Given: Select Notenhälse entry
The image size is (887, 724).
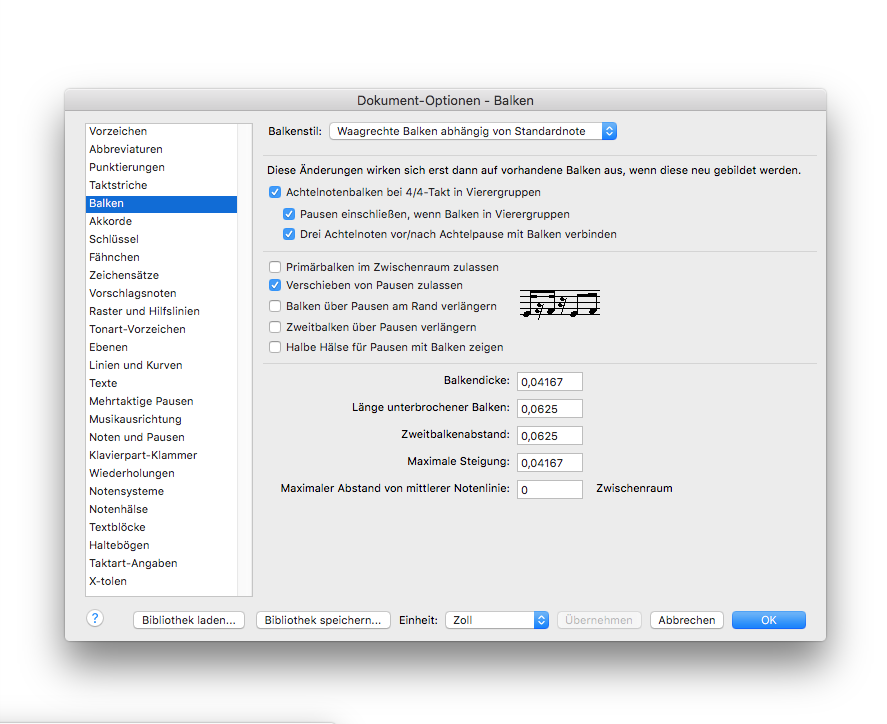Looking at the screenshot, I should click(x=161, y=510).
